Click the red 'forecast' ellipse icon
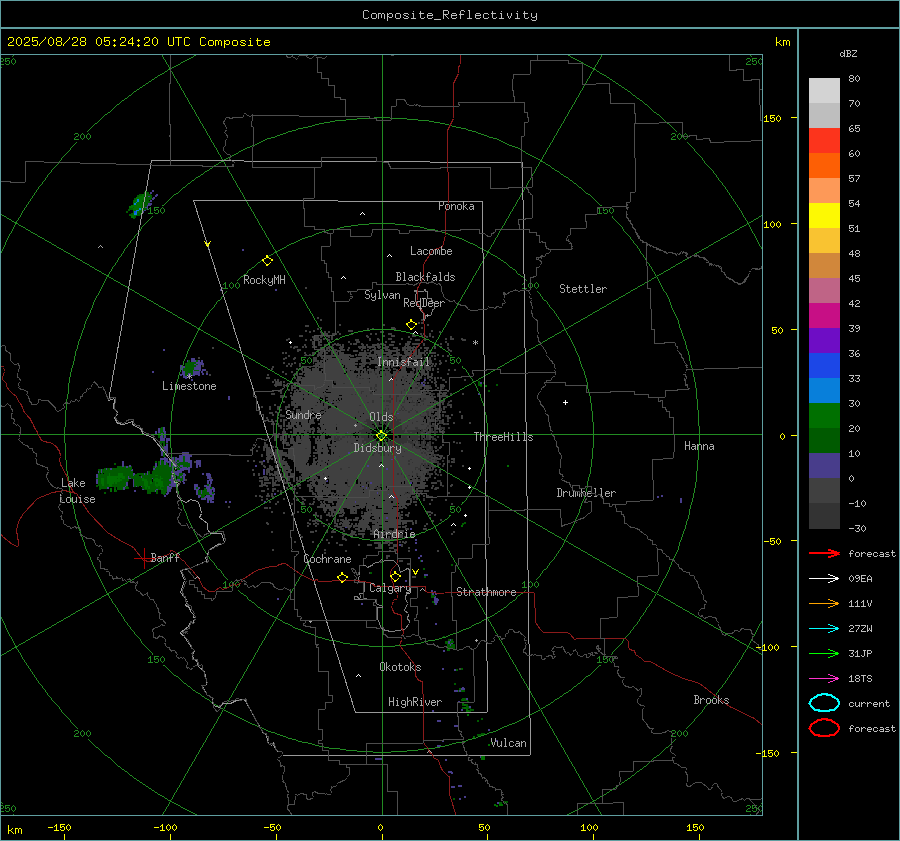Screen dimensions: 900x841 (x=824, y=728)
